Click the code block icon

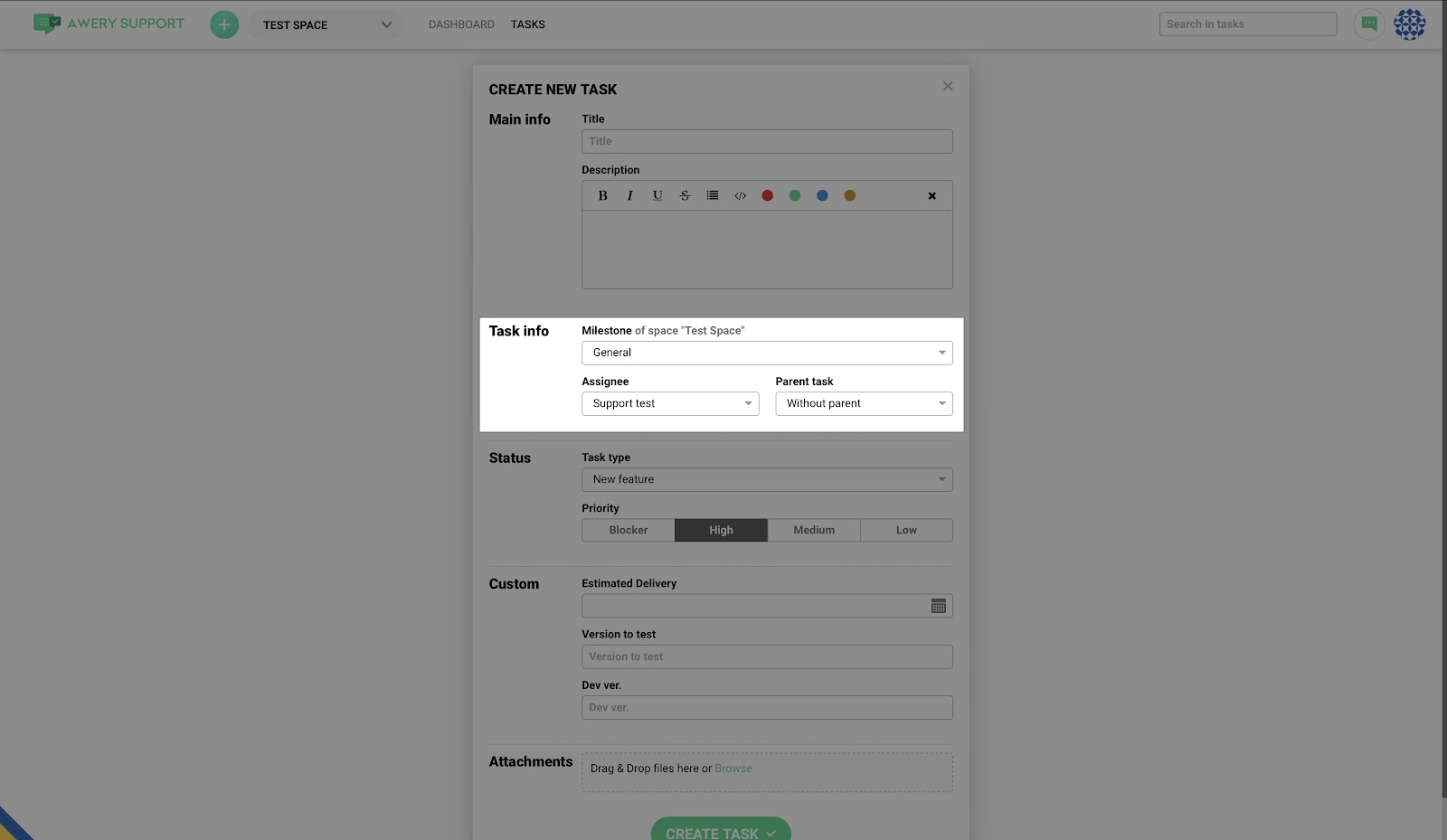(x=740, y=195)
